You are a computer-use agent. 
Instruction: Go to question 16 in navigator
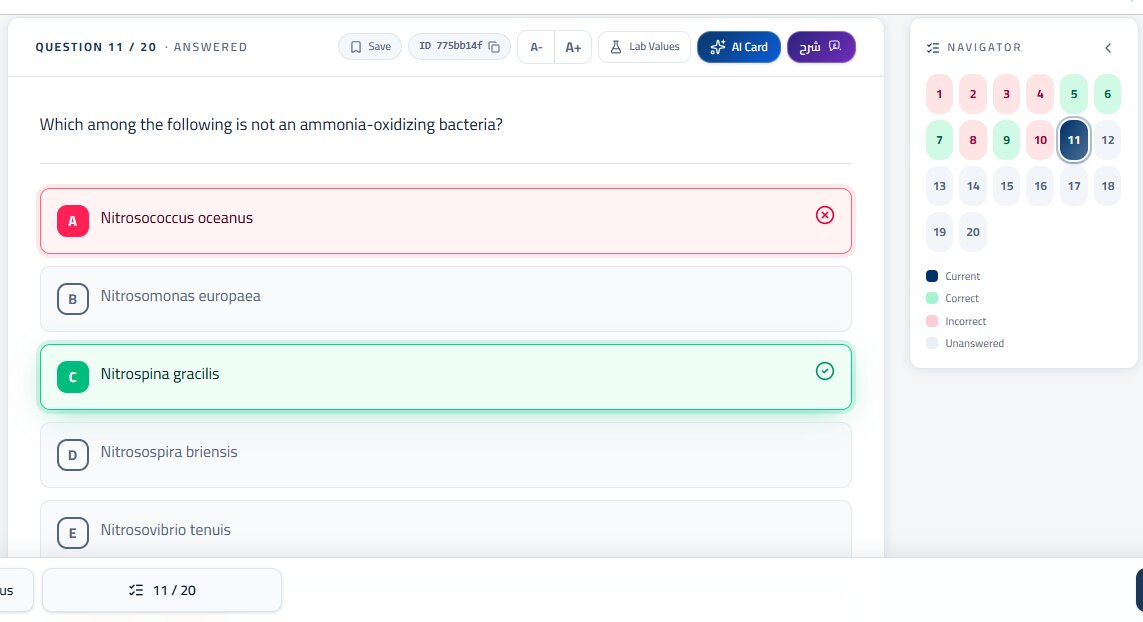coord(1040,186)
